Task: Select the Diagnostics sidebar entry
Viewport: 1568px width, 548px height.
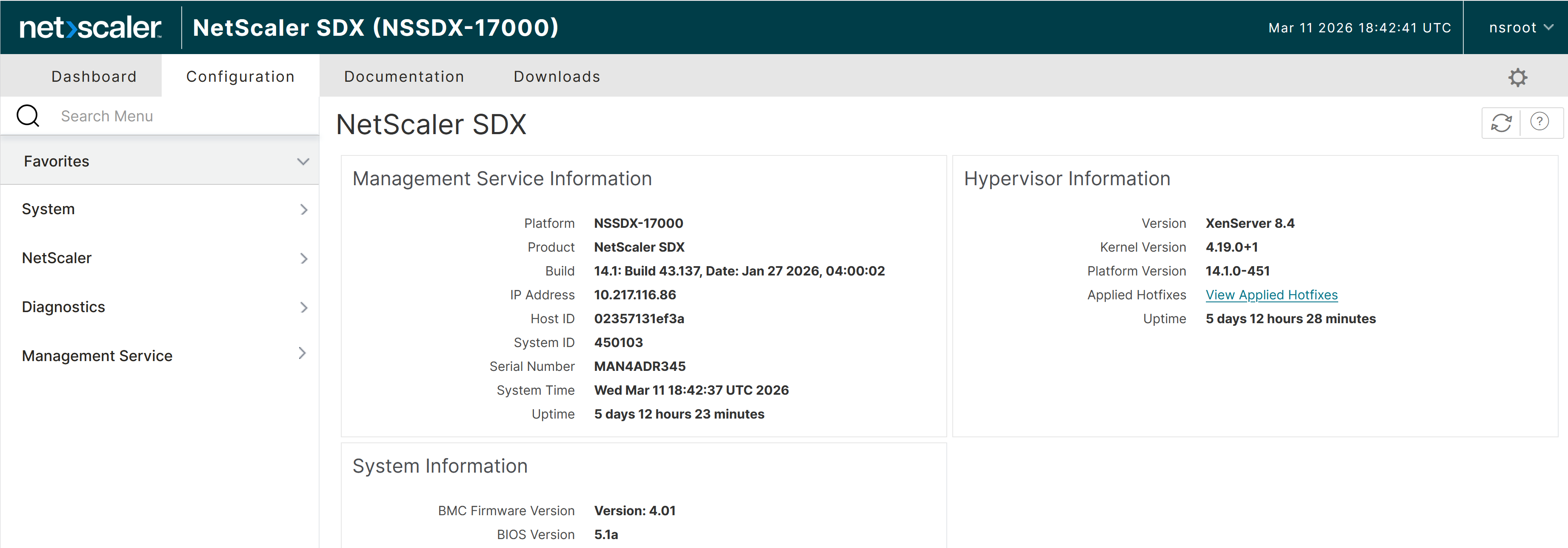Action: [x=63, y=307]
